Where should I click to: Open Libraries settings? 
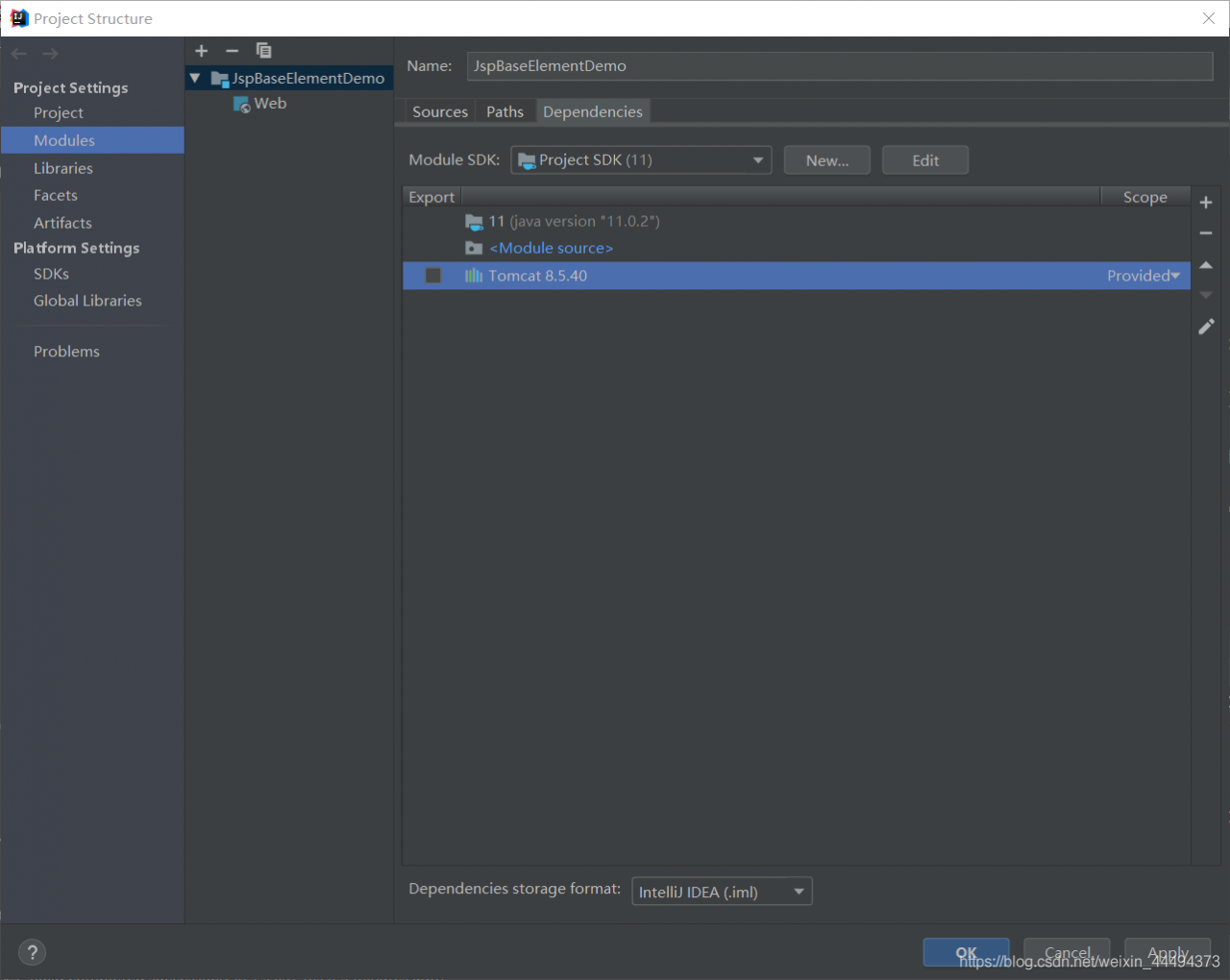63,168
